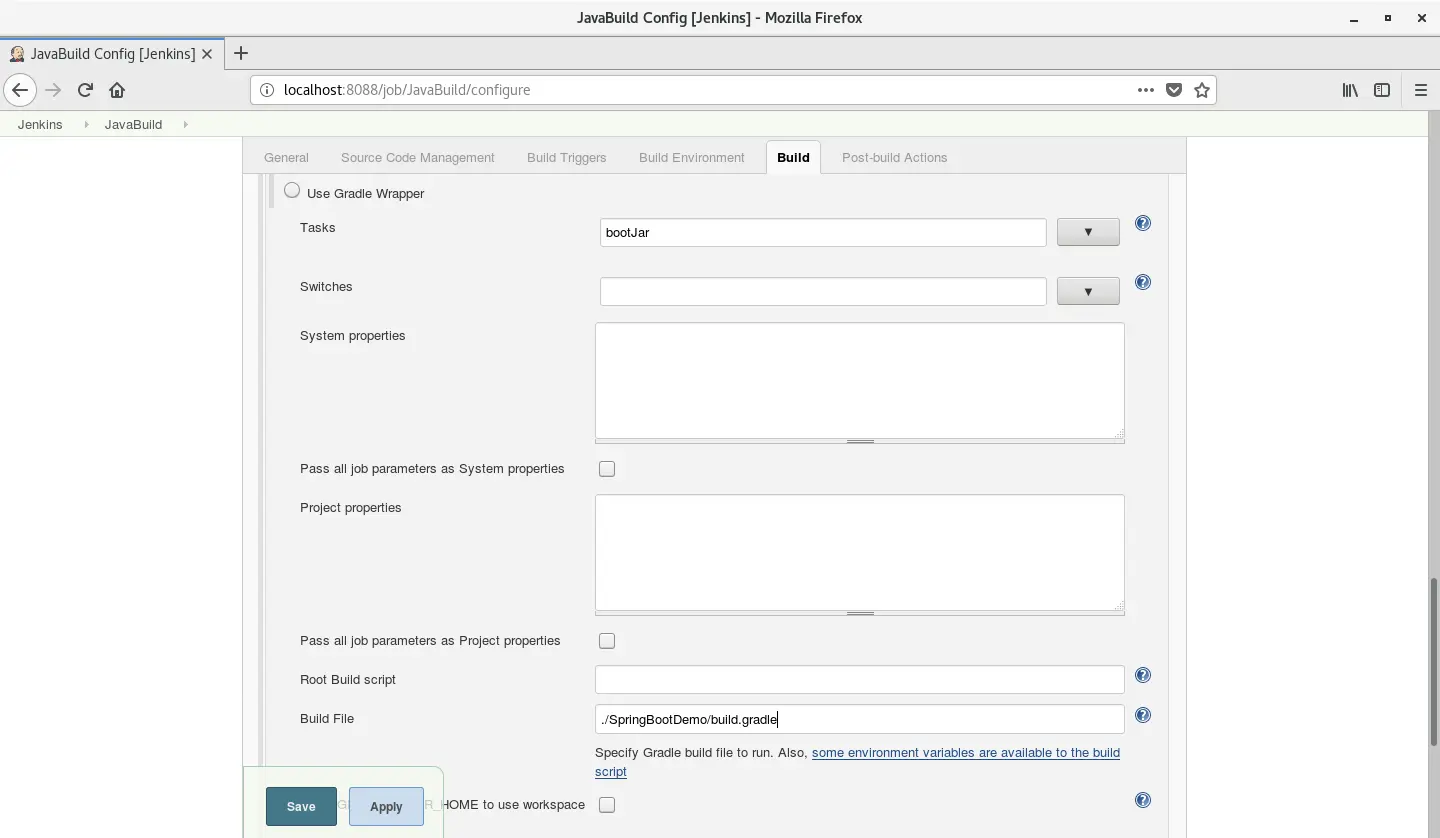This screenshot has height=838, width=1440.
Task: Open the Firefox Library icon
Action: point(1350,90)
